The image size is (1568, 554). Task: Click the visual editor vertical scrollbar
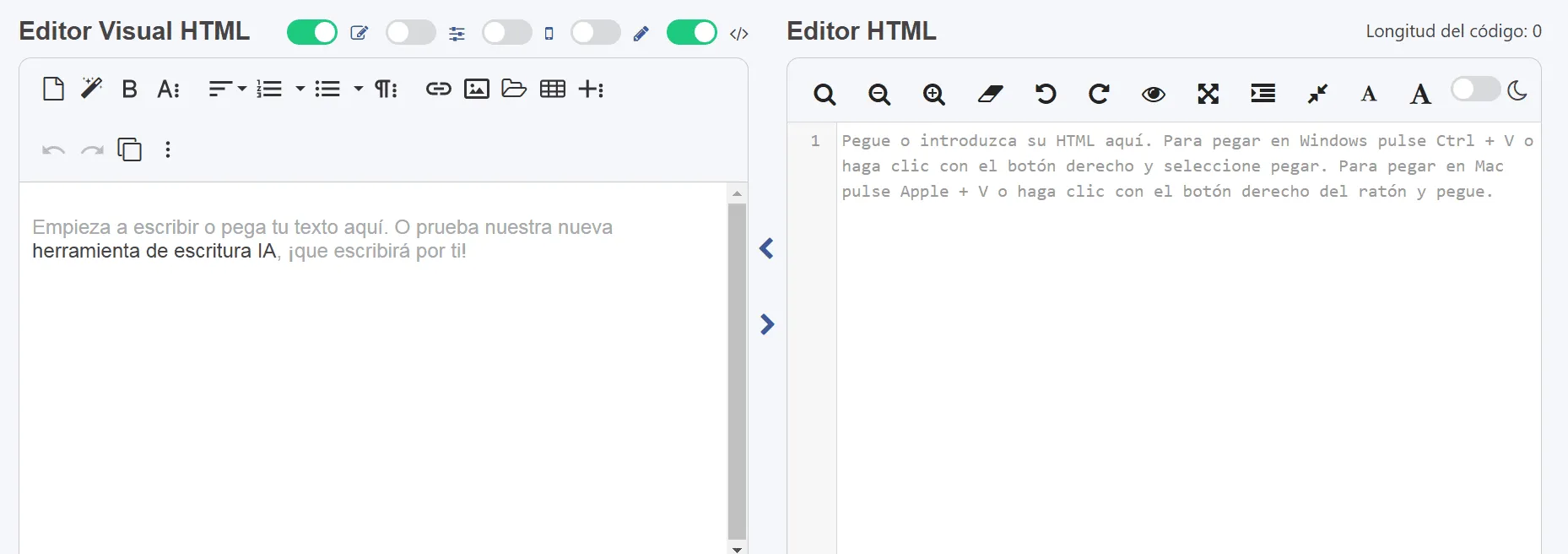click(x=737, y=371)
